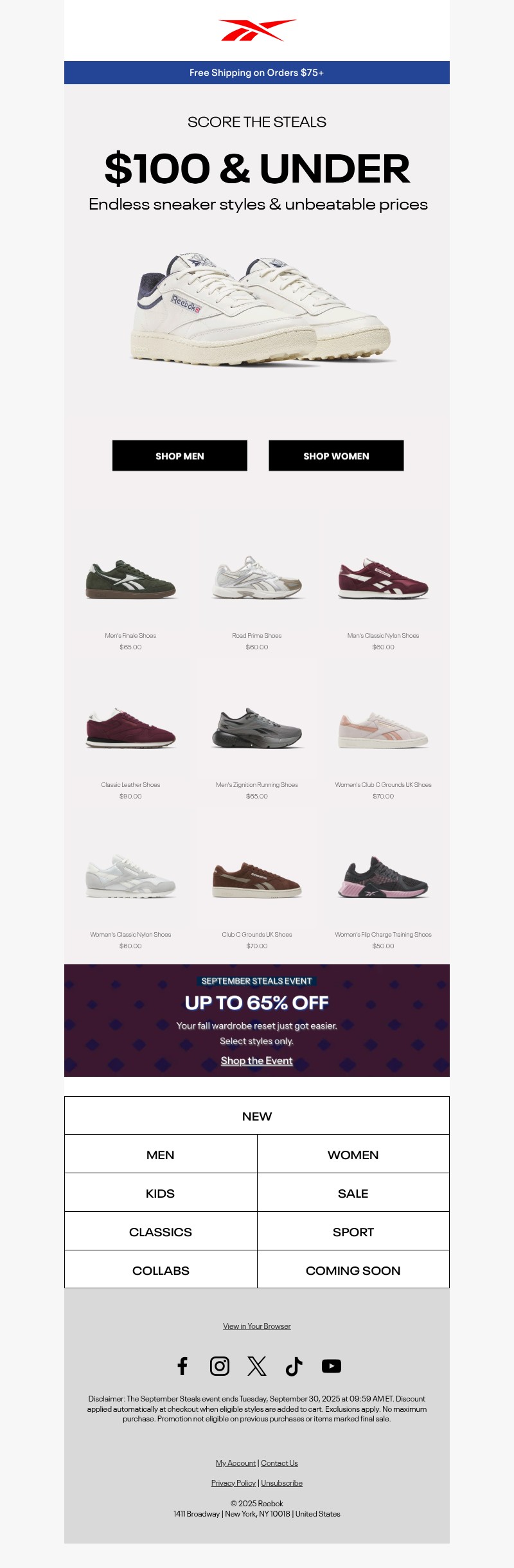
Task: Click the Free Shipping banner
Action: pyautogui.click(x=257, y=73)
